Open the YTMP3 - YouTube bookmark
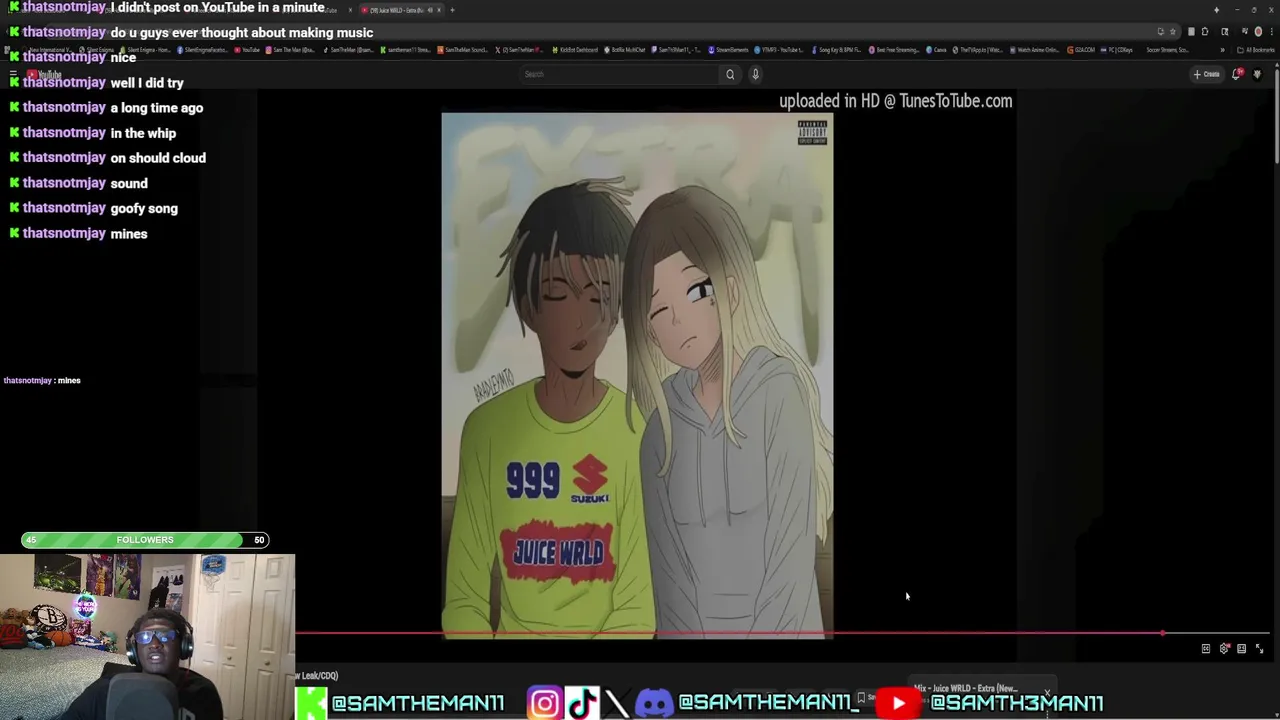The width and height of the screenshot is (1280, 720). 780,50
